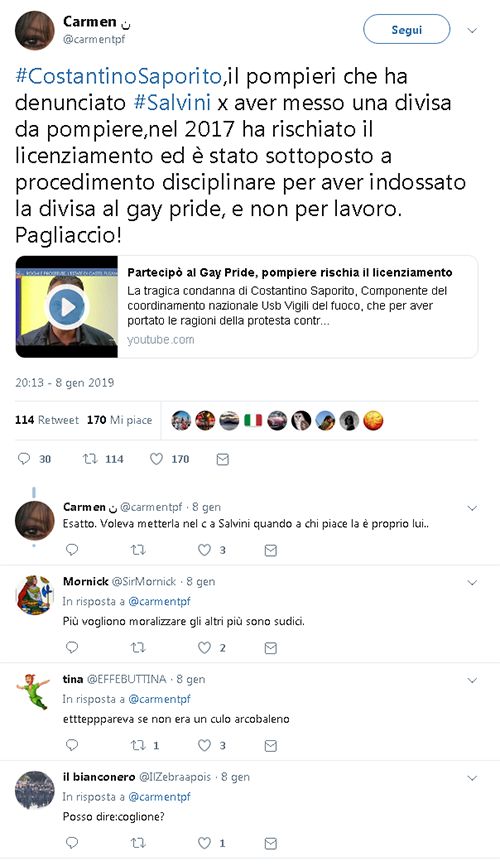Open more options chevron on main tweet
Image resolution: width=500 pixels, height=864 pixels.
coord(472,30)
